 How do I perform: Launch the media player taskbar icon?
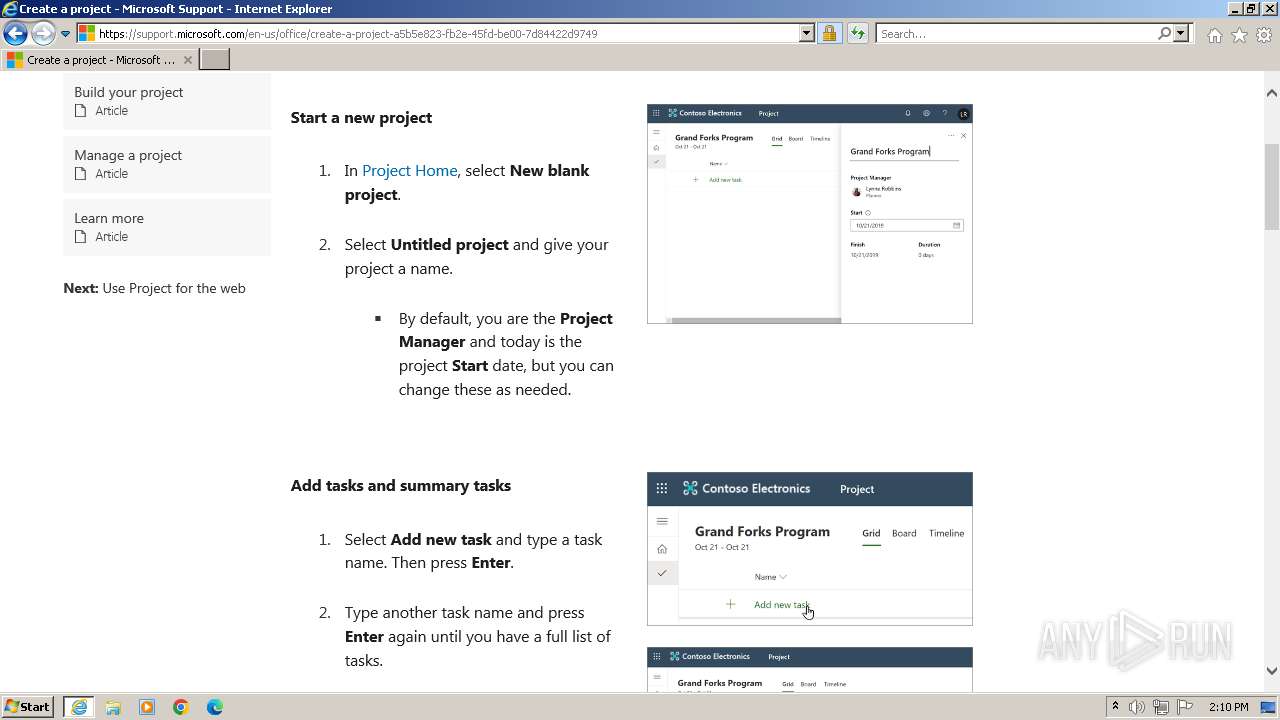coord(147,707)
